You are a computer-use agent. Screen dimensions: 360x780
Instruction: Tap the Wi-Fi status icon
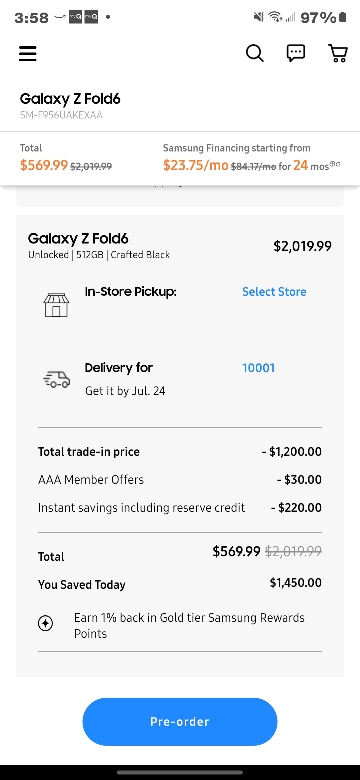[274, 18]
